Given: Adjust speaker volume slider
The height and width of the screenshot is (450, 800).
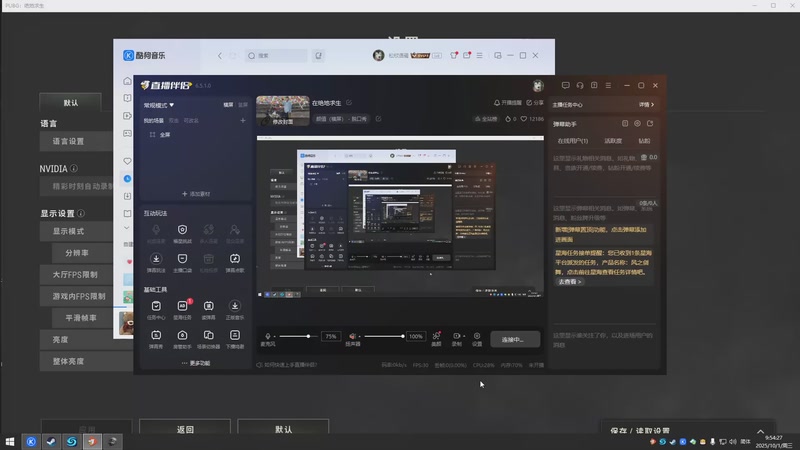Looking at the screenshot, I should click(384, 336).
